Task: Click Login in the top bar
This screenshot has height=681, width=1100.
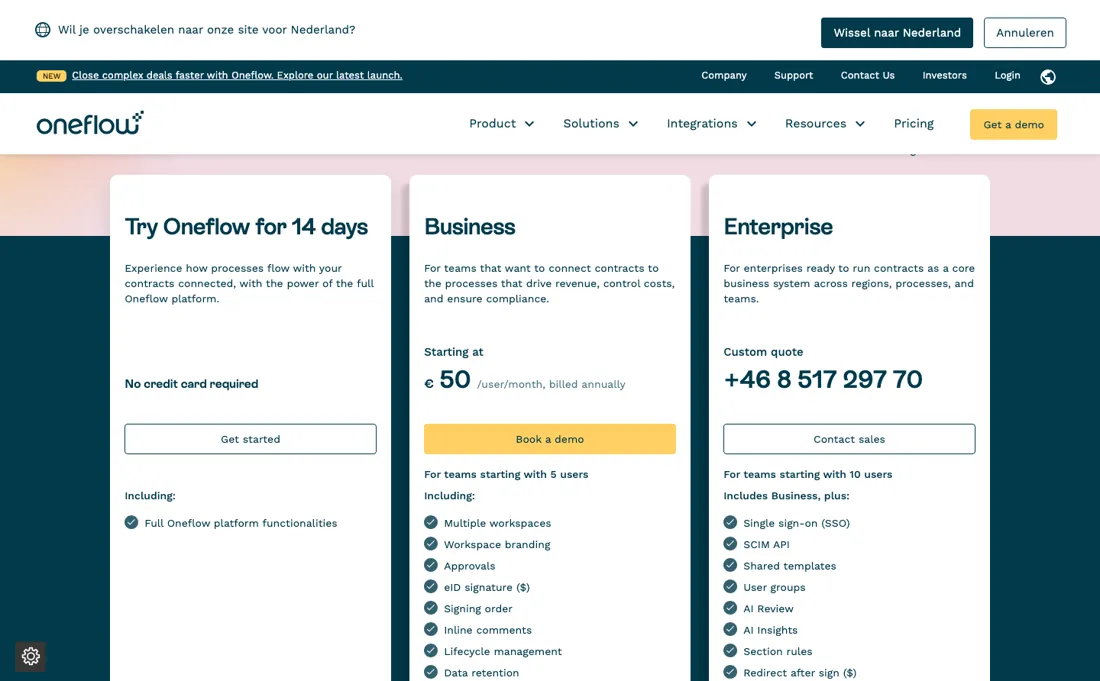Action: click(1007, 76)
